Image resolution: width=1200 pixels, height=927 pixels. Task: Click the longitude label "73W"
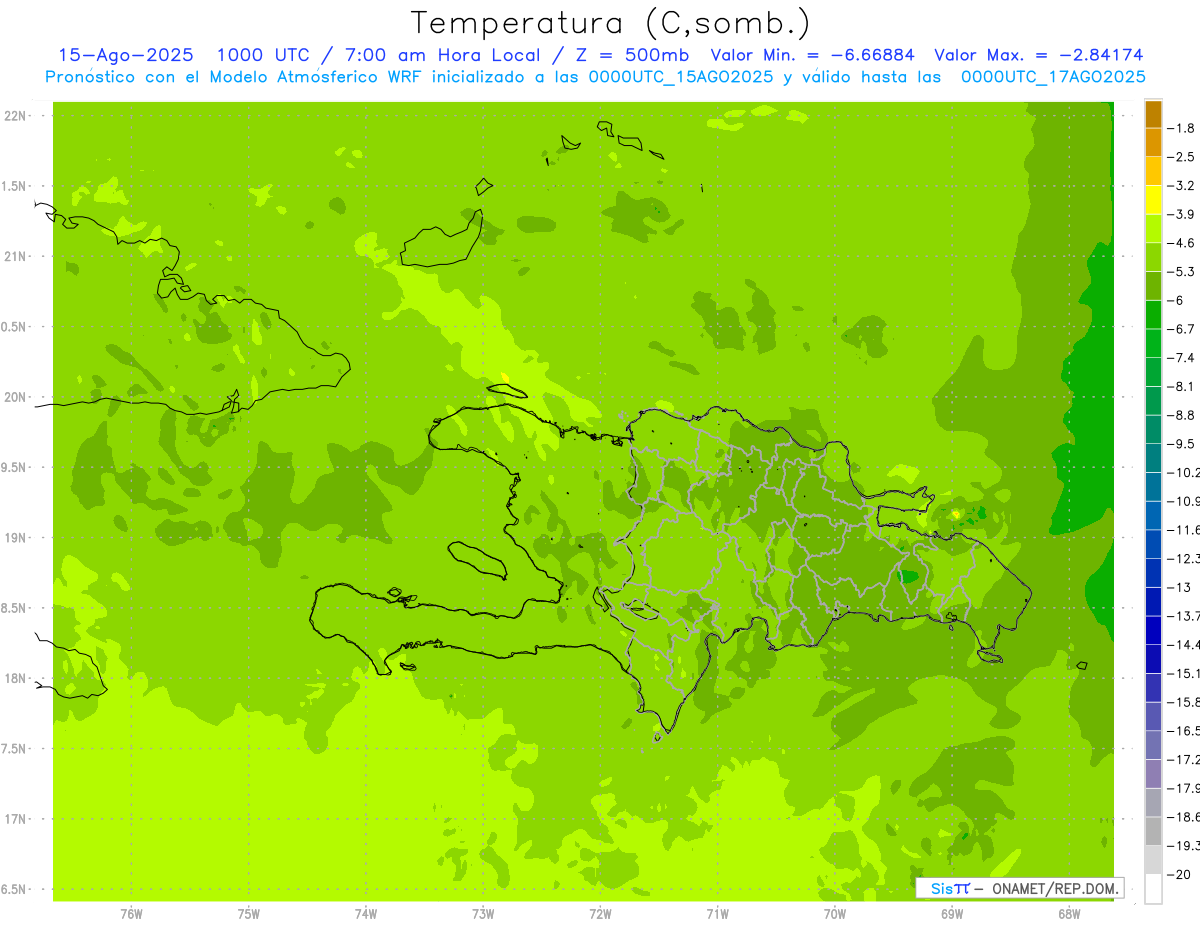pos(483,913)
